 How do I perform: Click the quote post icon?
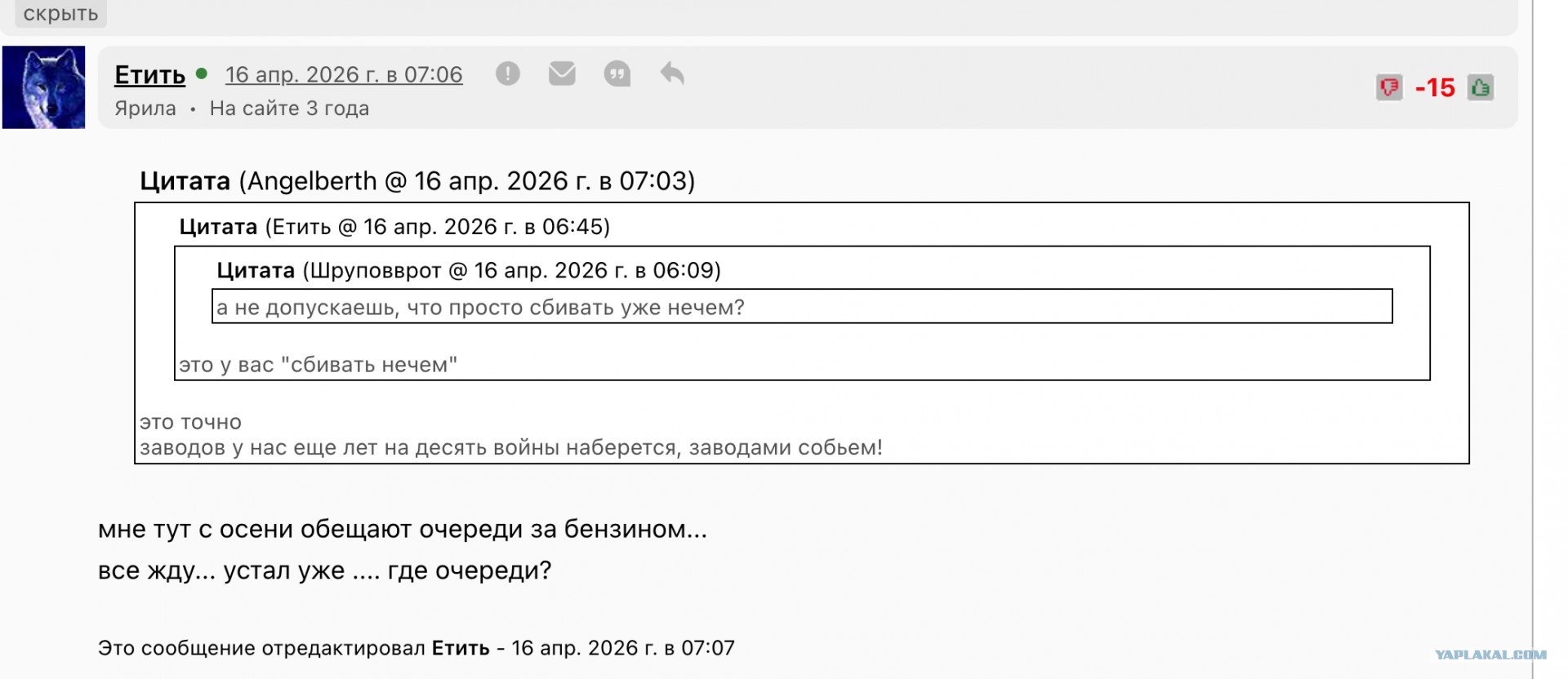617,74
